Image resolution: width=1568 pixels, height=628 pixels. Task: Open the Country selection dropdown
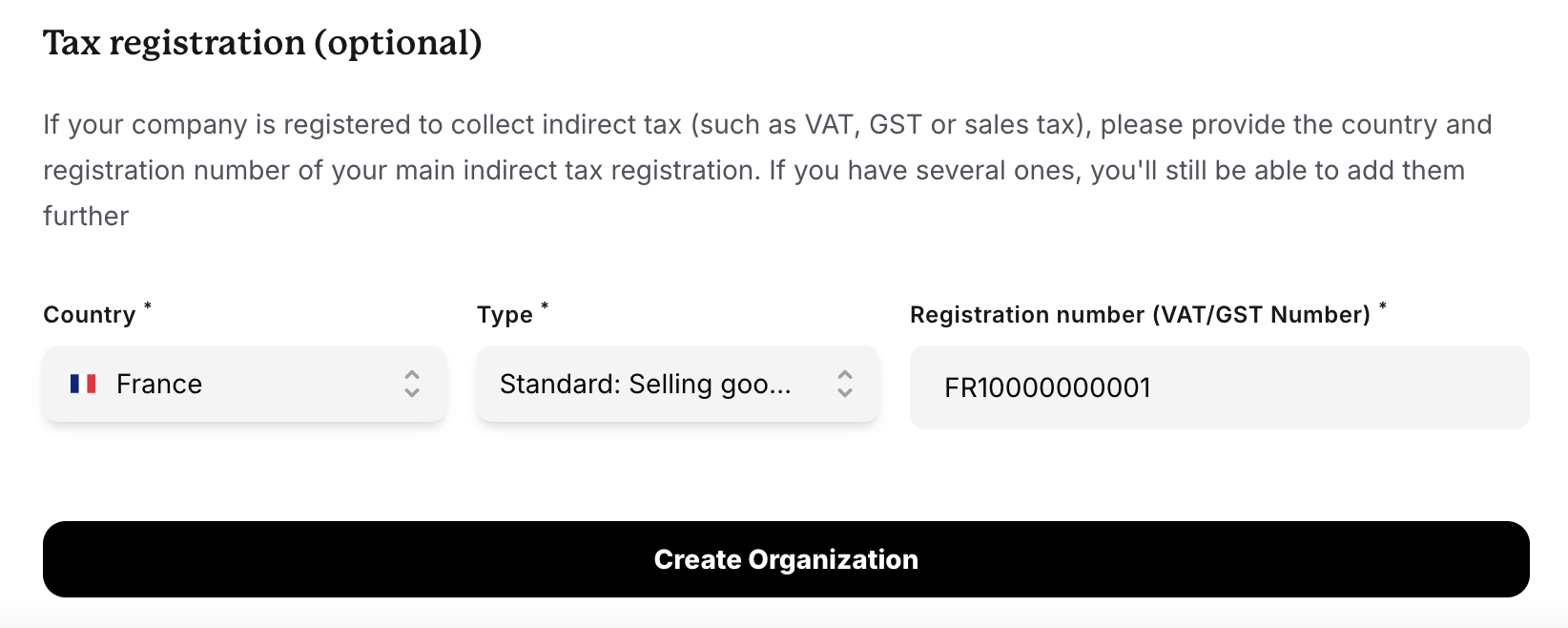pyautogui.click(x=243, y=384)
